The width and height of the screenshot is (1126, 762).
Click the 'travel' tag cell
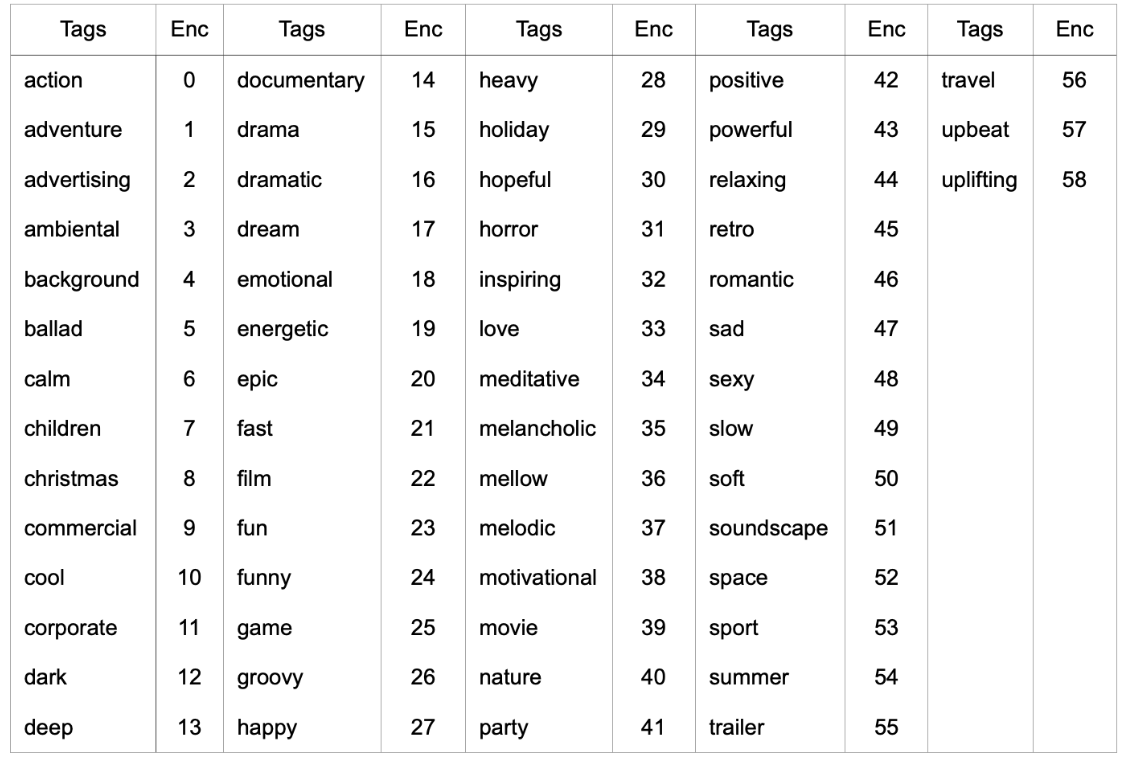968,80
